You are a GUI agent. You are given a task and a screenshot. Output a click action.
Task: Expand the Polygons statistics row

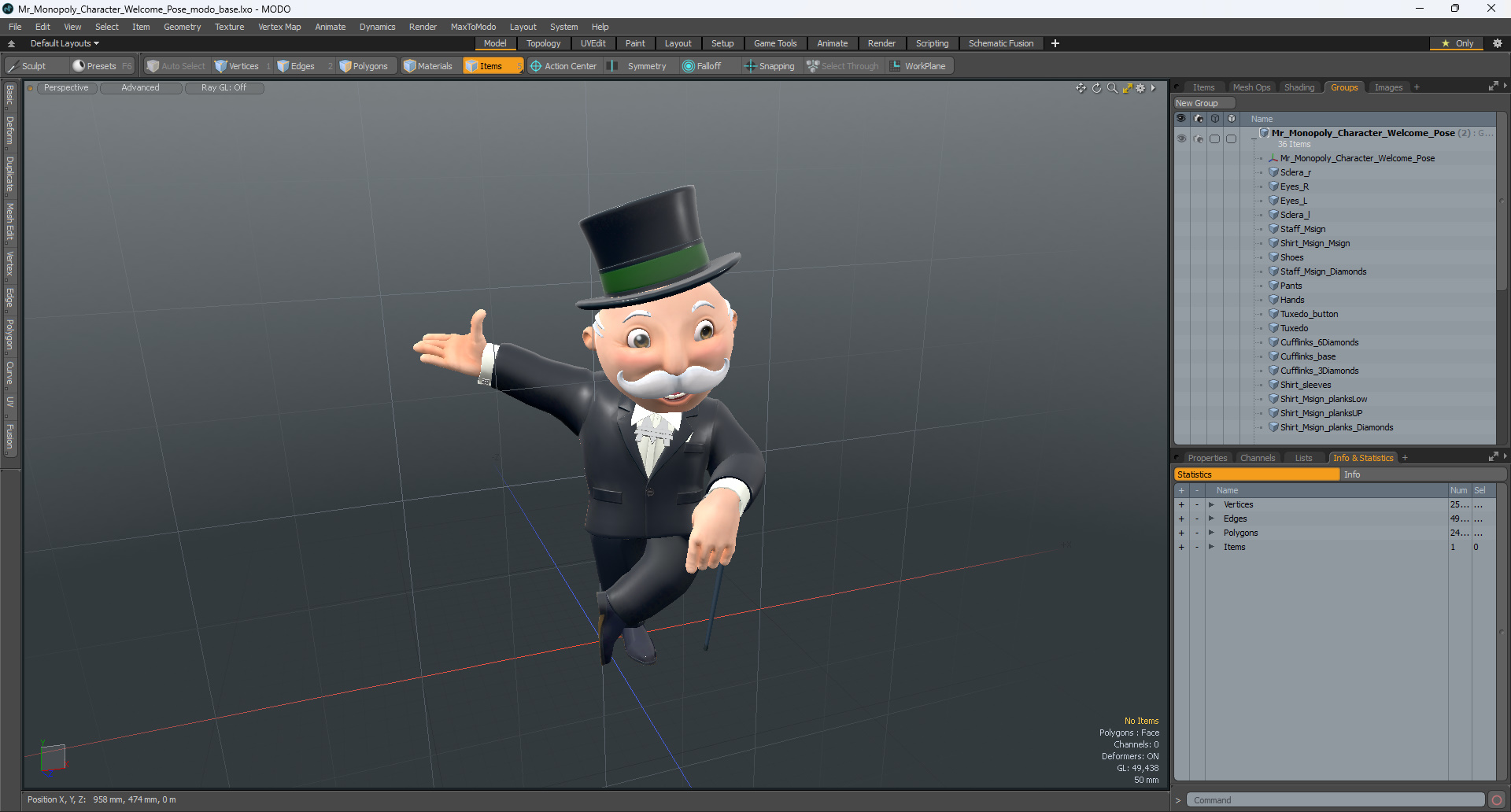(x=1211, y=533)
